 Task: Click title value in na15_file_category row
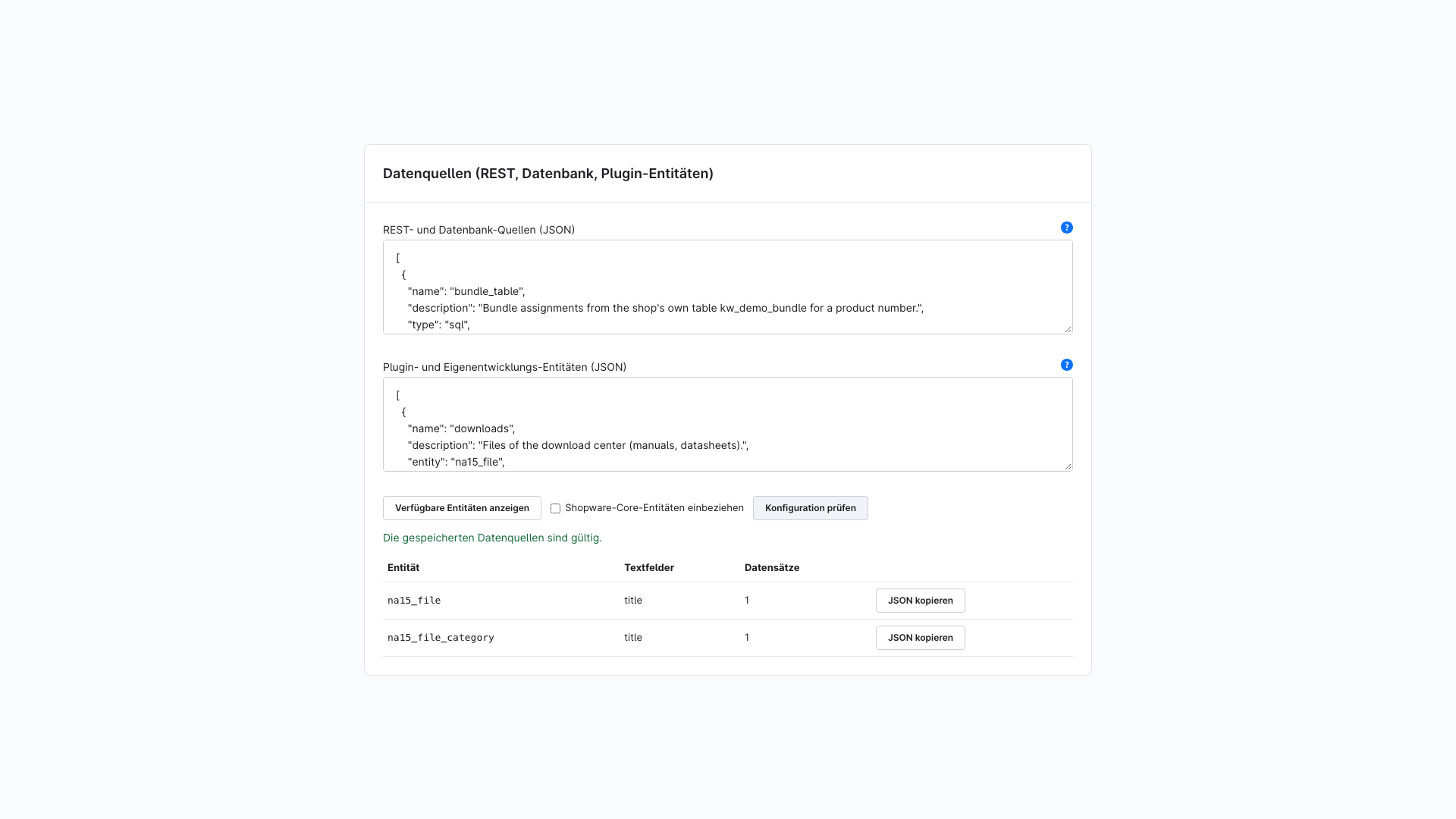[633, 638]
